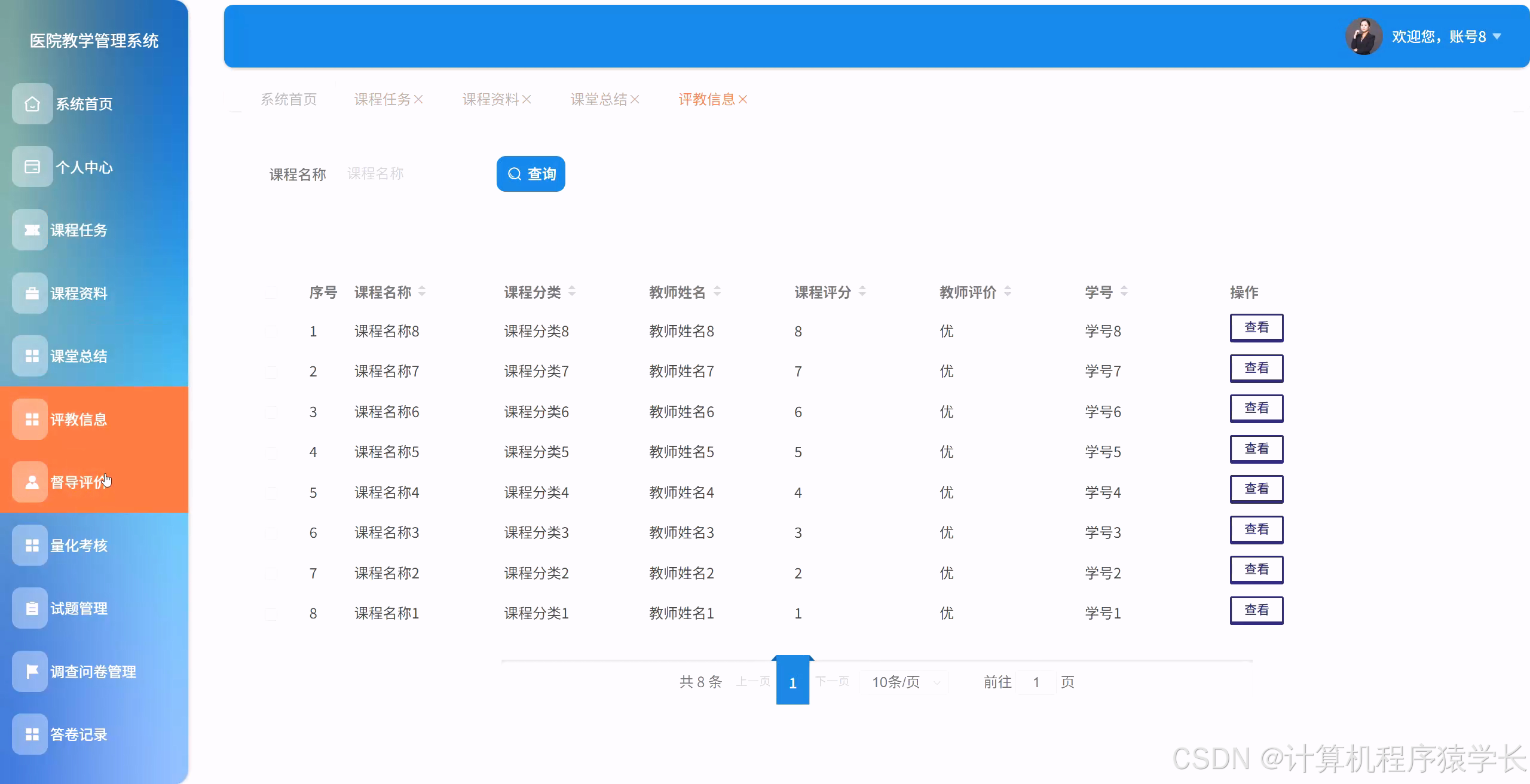Click the 查询 search button
The image size is (1530, 784).
point(531,174)
